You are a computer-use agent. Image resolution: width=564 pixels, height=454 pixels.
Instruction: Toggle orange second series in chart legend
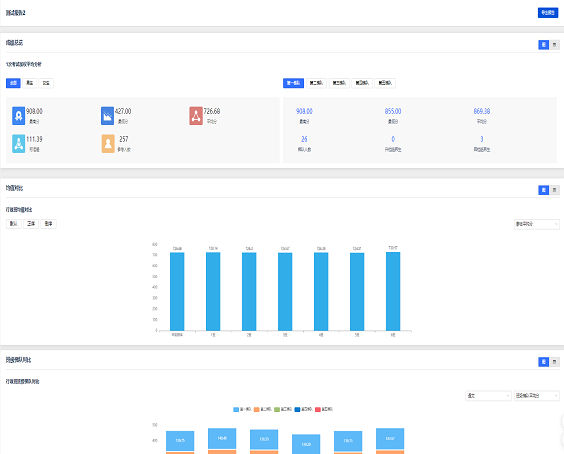click(x=263, y=409)
